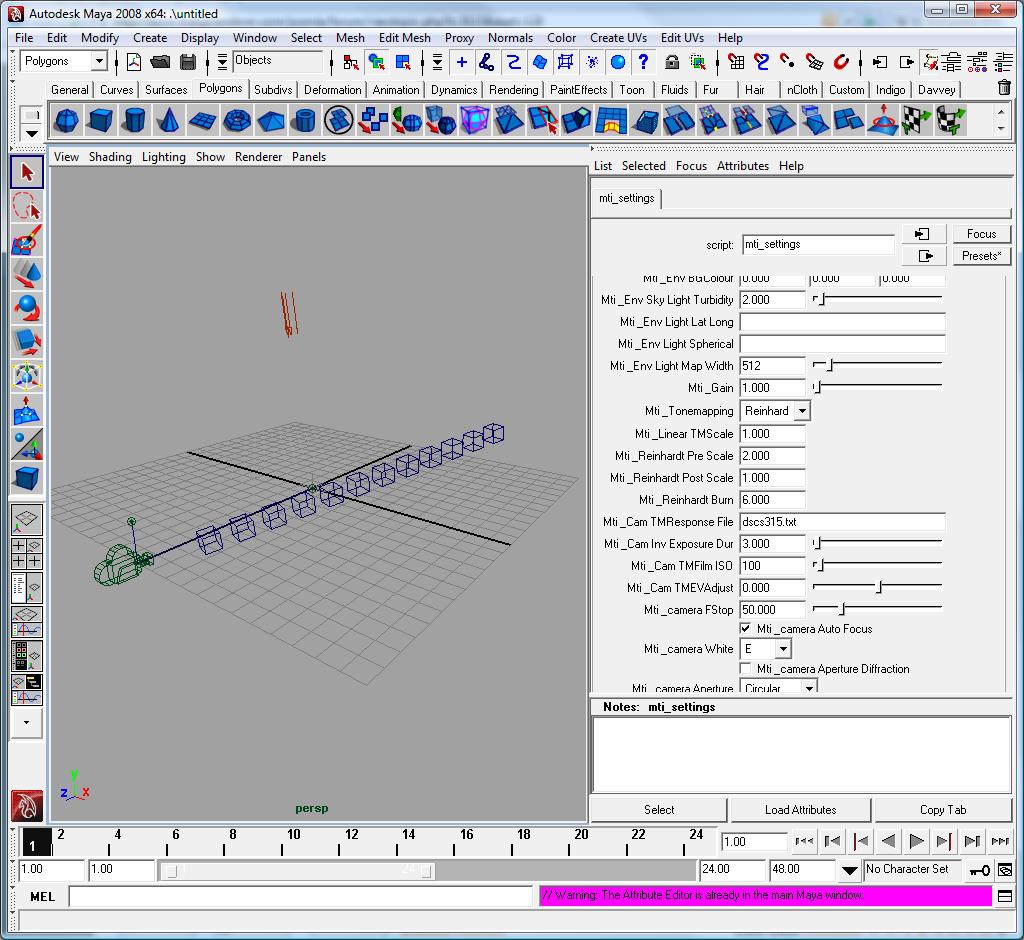Screen dimensions: 1024x940
Task: Open the Create UVs menu
Action: 618,38
